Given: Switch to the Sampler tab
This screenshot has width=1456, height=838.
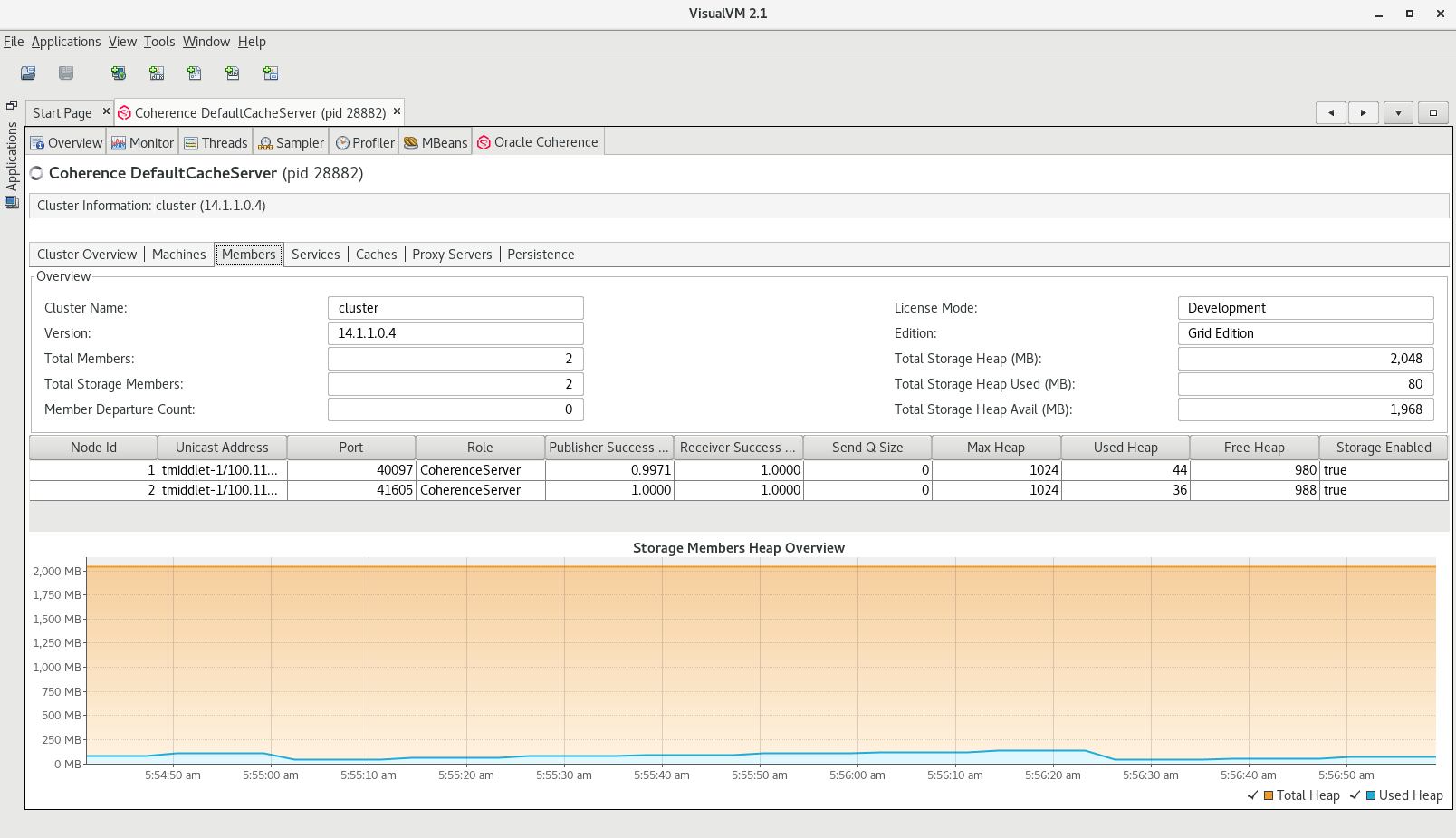Looking at the screenshot, I should 291,143.
